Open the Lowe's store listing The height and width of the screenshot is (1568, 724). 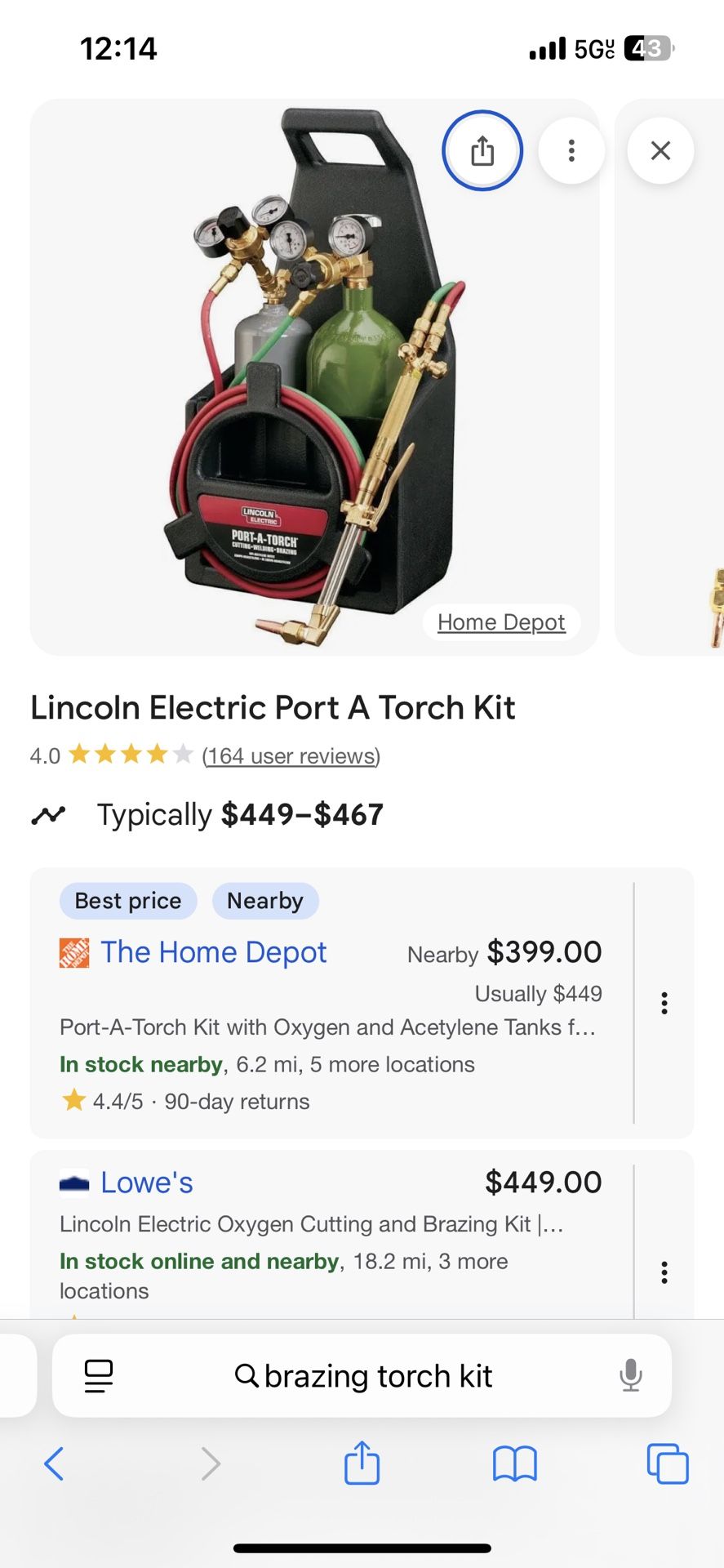147,1183
